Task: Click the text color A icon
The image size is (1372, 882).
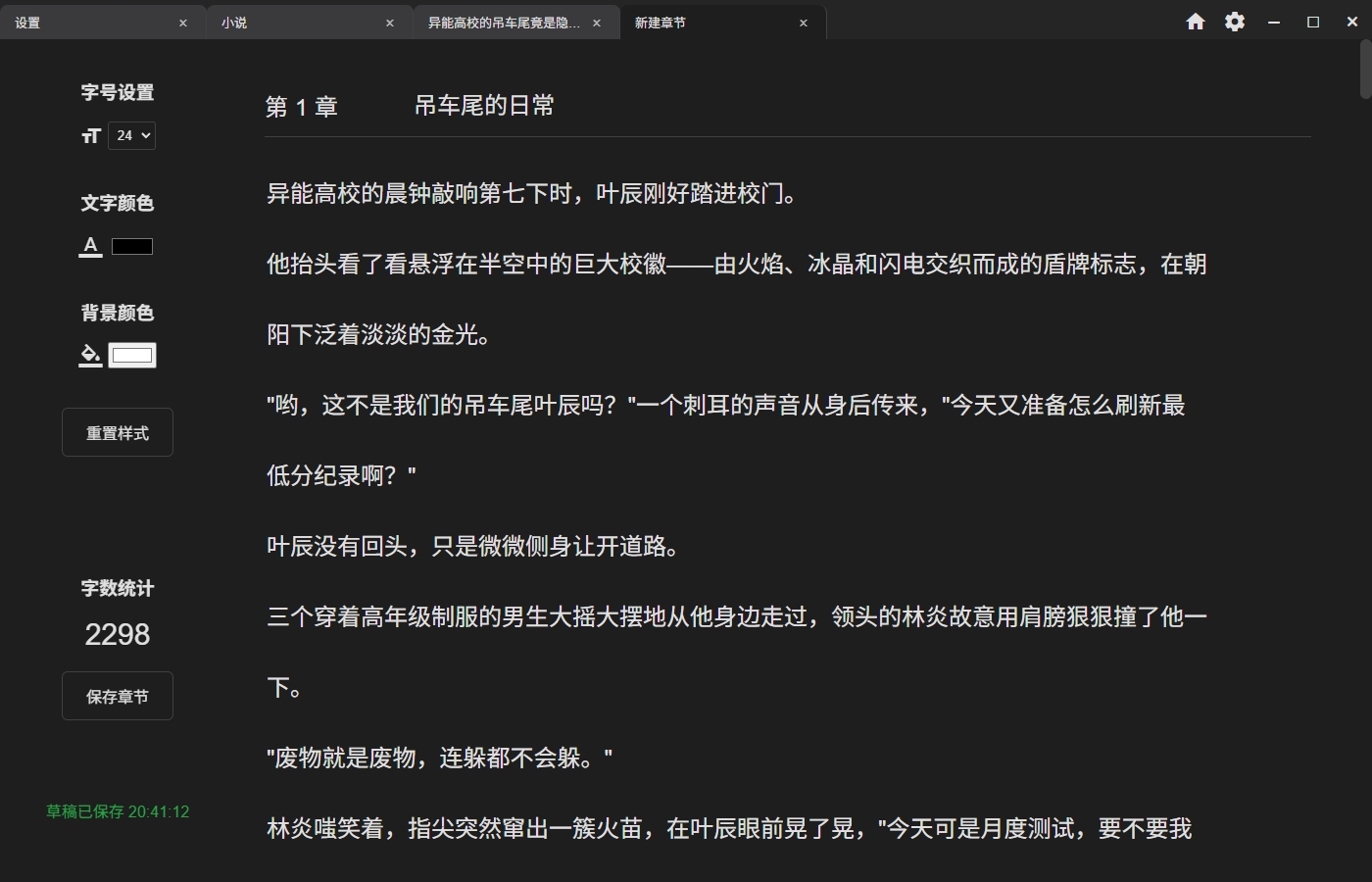Action: point(89,245)
